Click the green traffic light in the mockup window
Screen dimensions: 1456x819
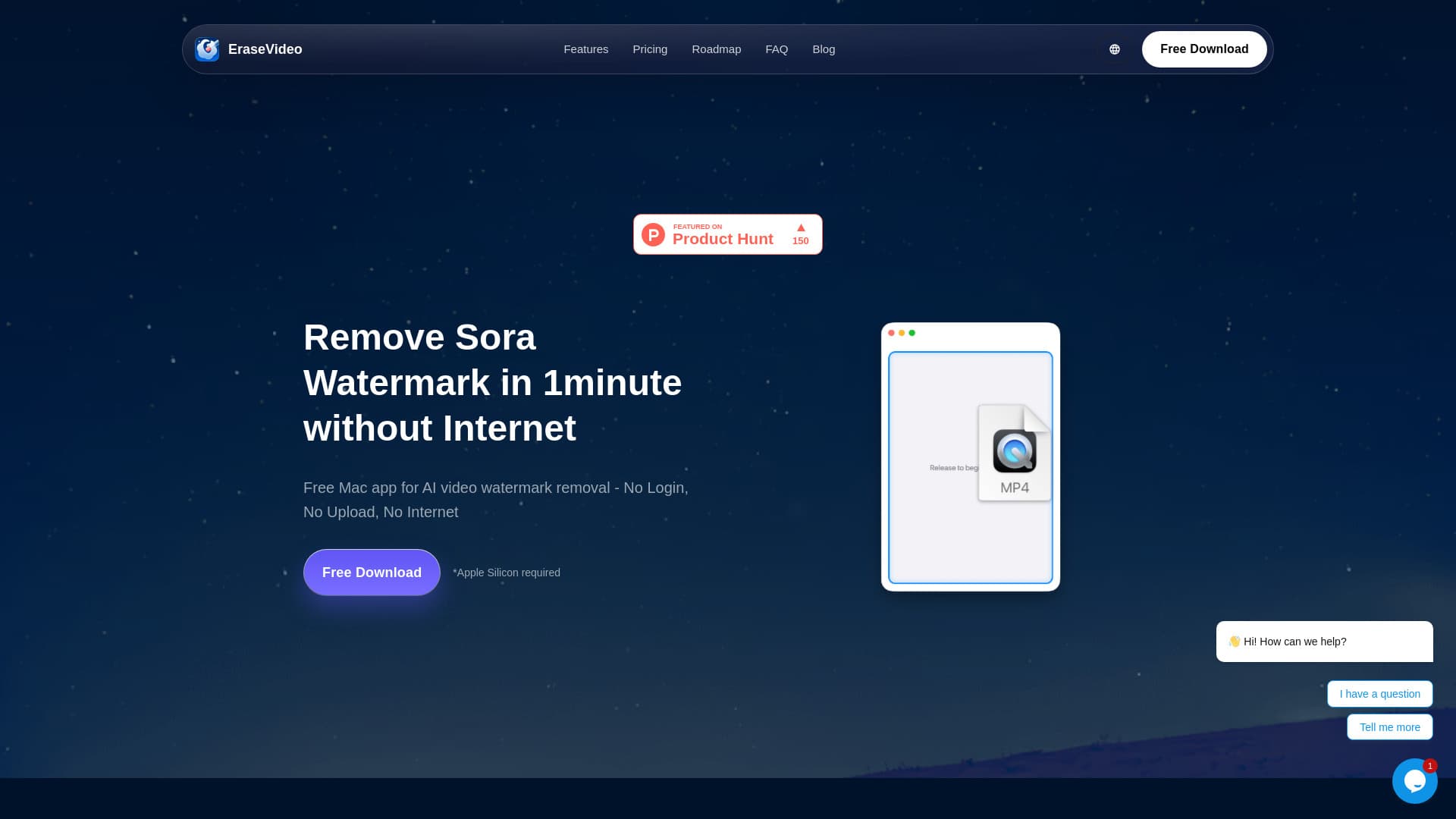912,333
